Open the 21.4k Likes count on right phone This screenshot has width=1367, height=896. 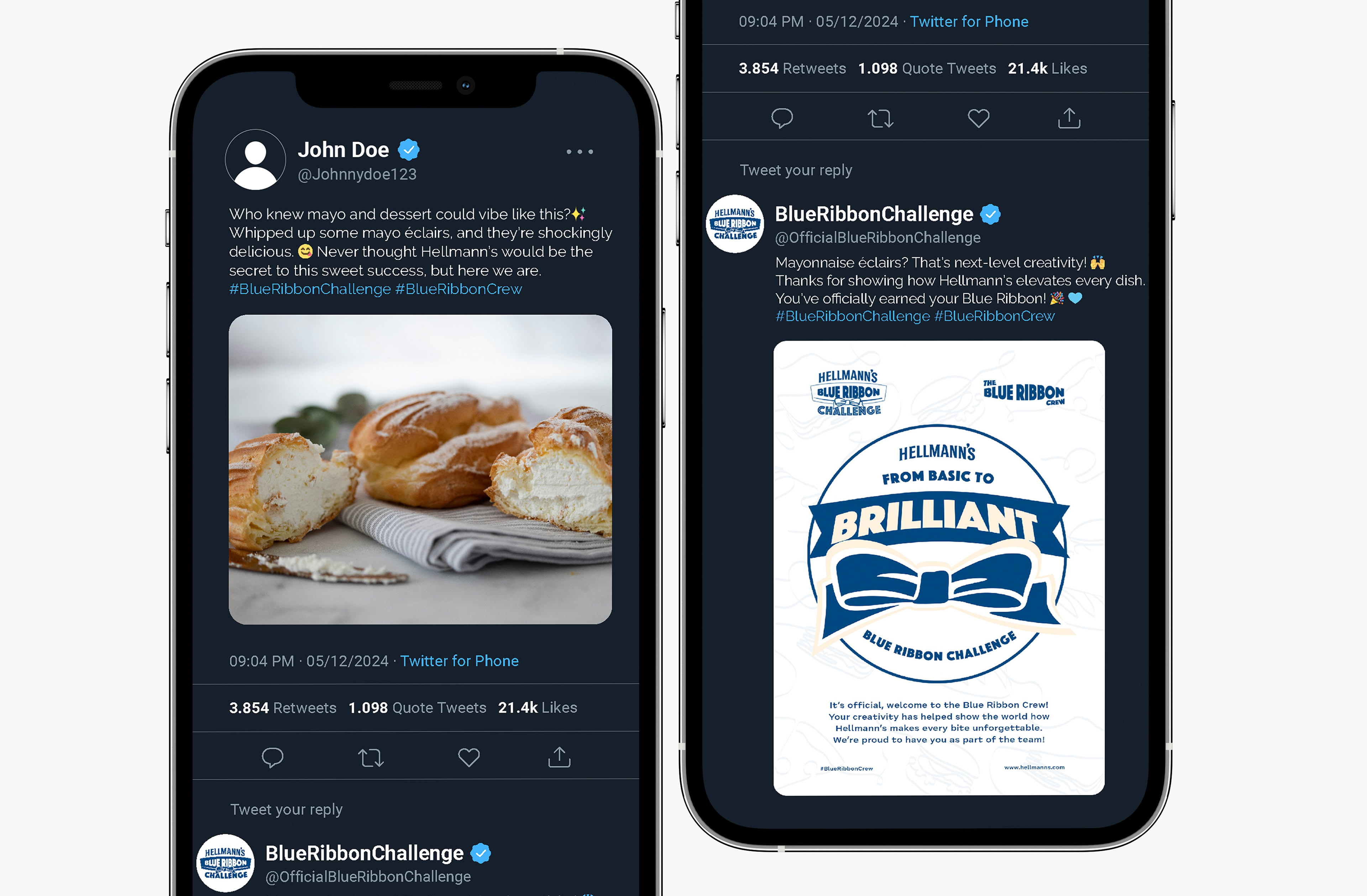[1047, 68]
